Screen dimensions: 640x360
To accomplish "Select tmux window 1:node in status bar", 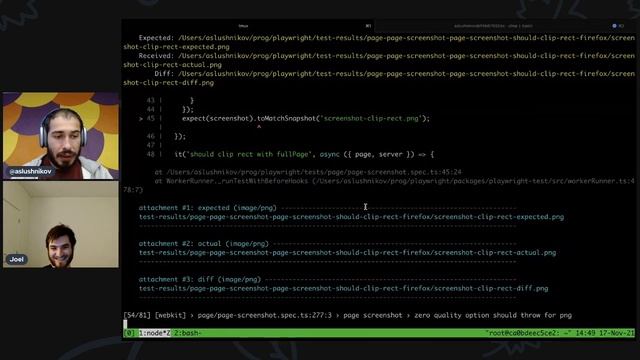I will (154, 333).
